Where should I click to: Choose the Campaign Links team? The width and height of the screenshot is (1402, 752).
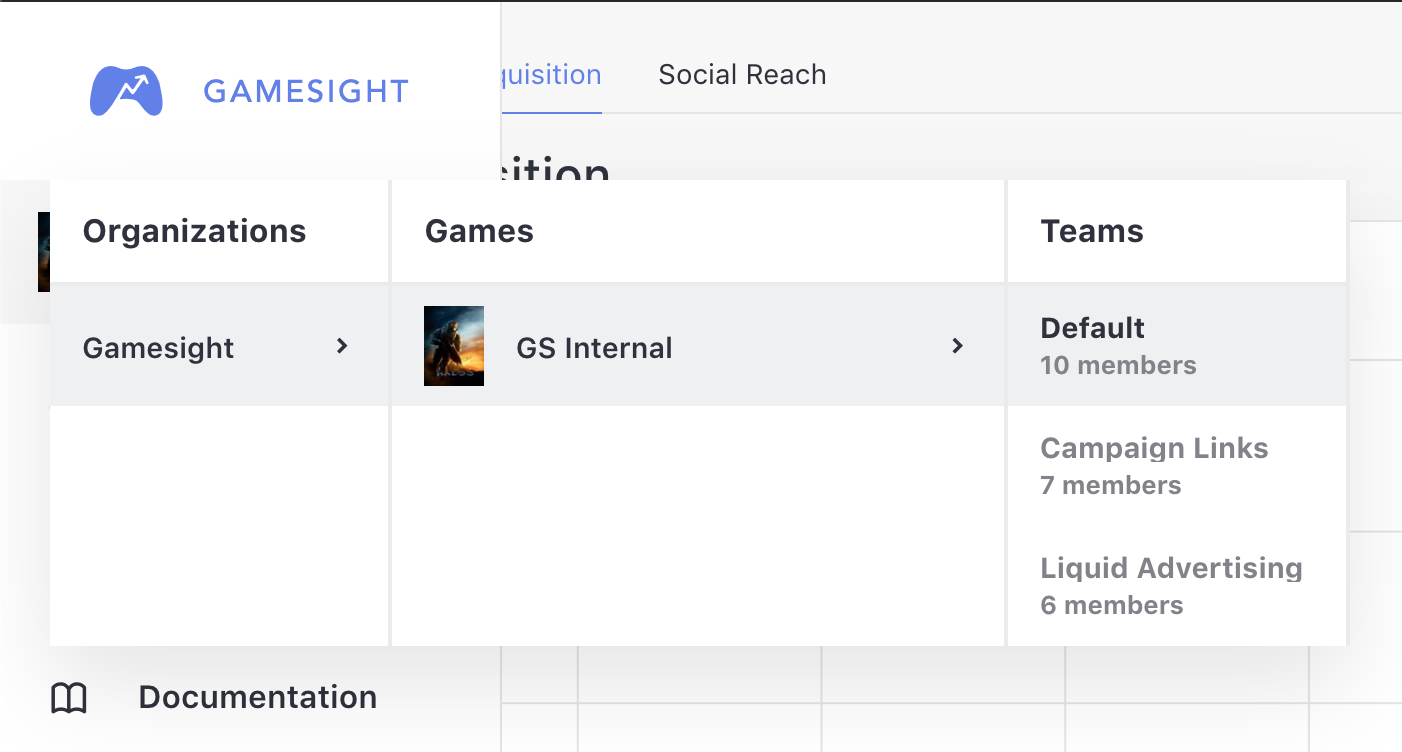click(1154, 448)
